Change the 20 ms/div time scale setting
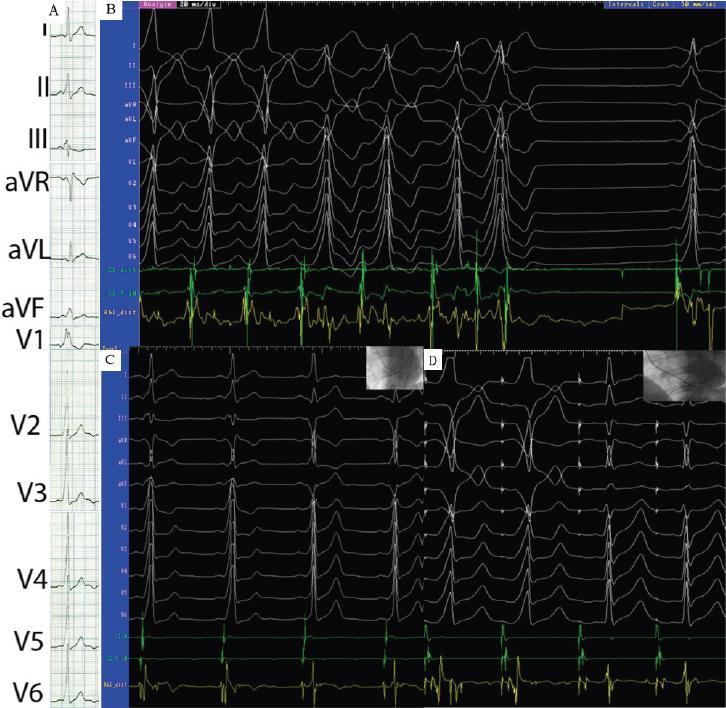Viewport: 726px width, 708px height. (197, 5)
